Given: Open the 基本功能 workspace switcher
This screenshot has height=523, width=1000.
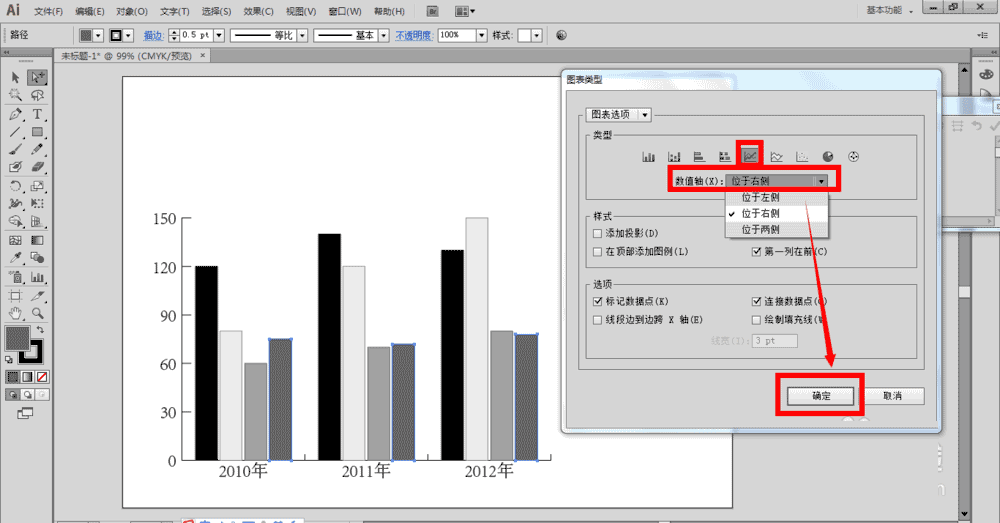Looking at the screenshot, I should coord(889,10).
